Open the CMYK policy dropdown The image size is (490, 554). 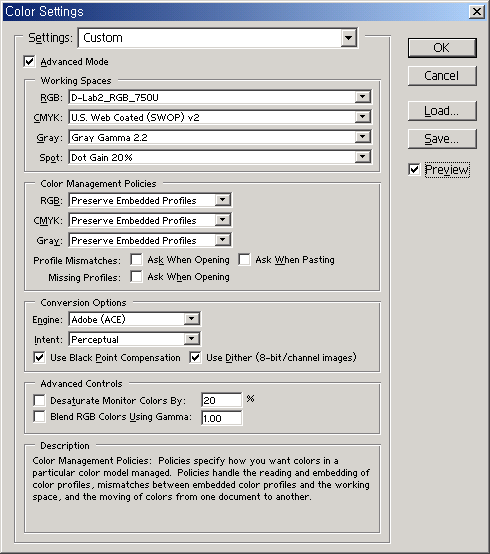click(150, 220)
